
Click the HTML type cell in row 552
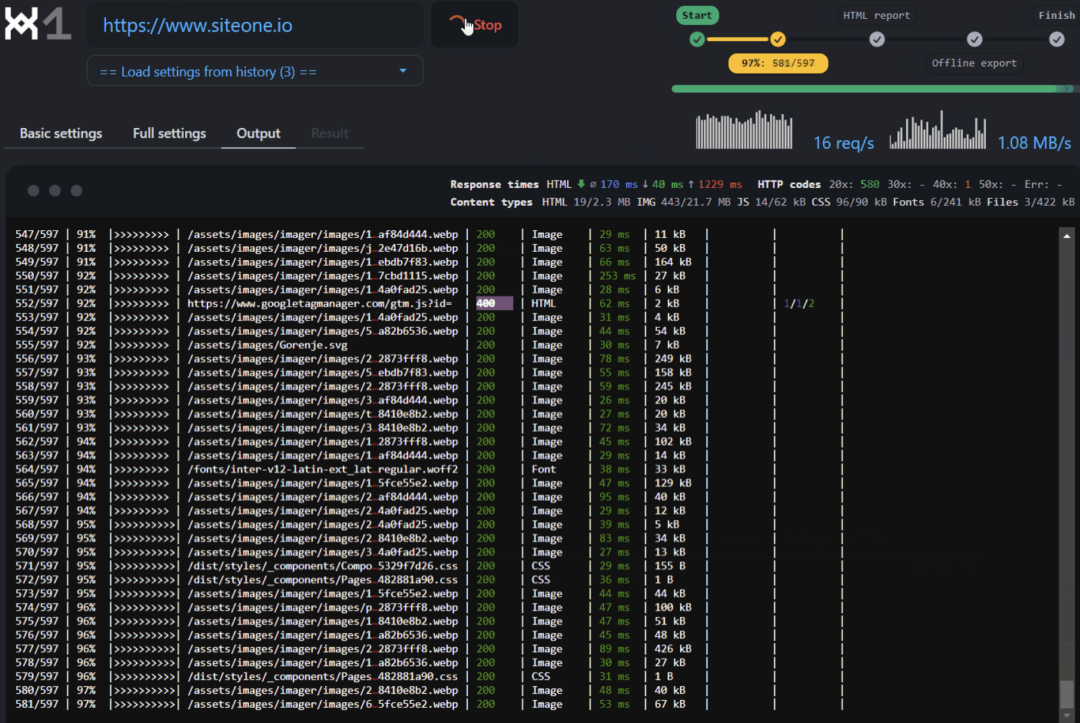pos(543,303)
